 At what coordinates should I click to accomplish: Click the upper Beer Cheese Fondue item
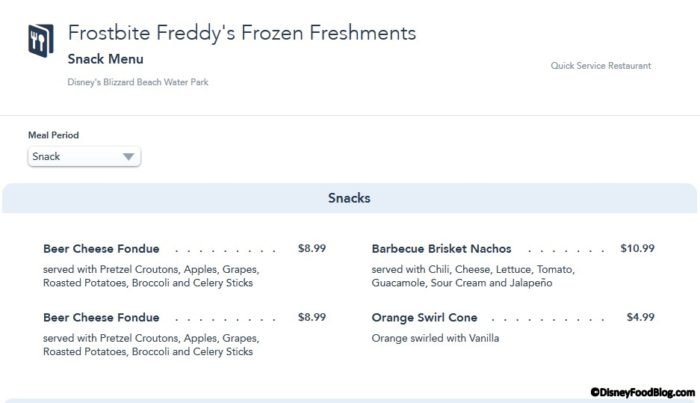pyautogui.click(x=101, y=249)
